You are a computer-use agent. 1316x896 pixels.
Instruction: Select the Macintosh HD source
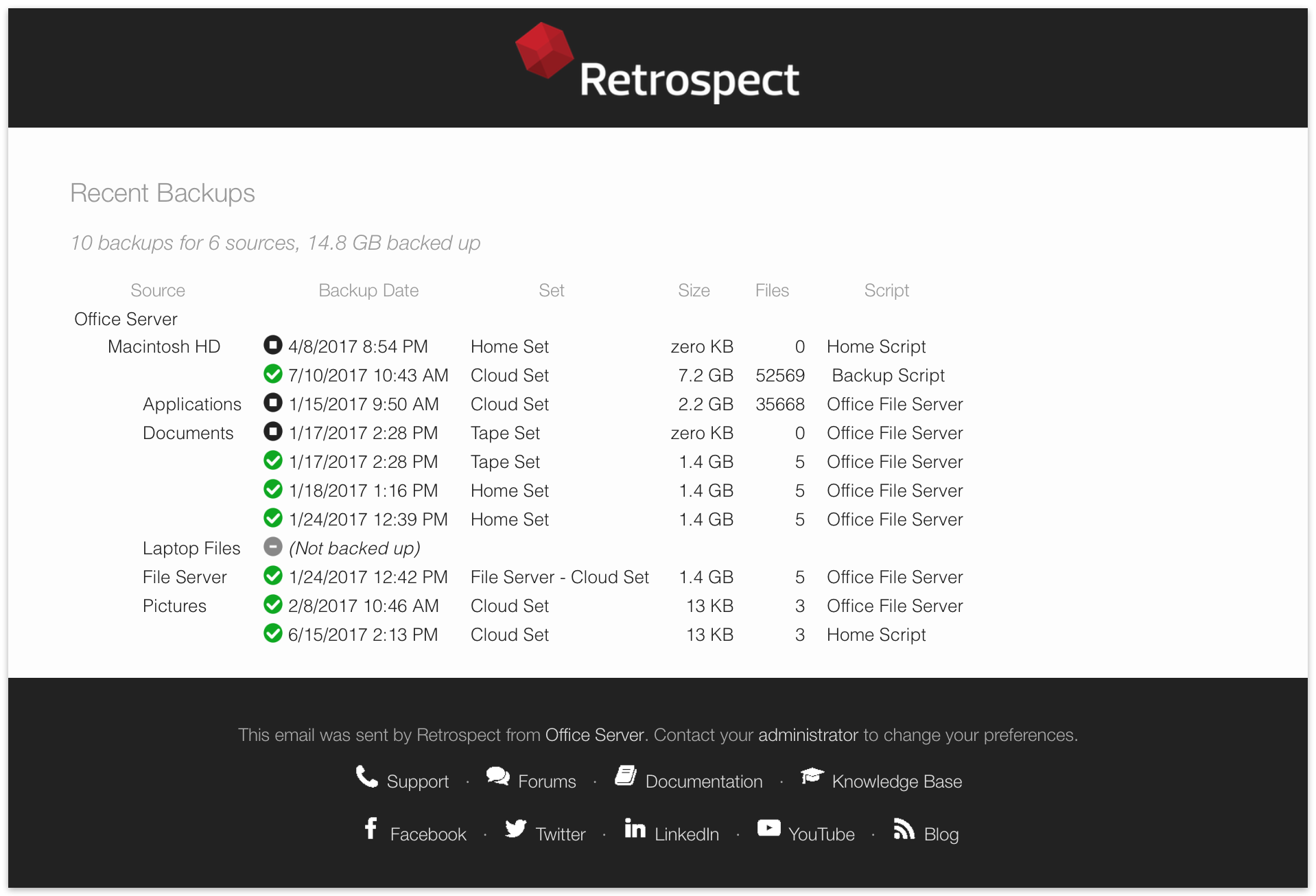164,346
